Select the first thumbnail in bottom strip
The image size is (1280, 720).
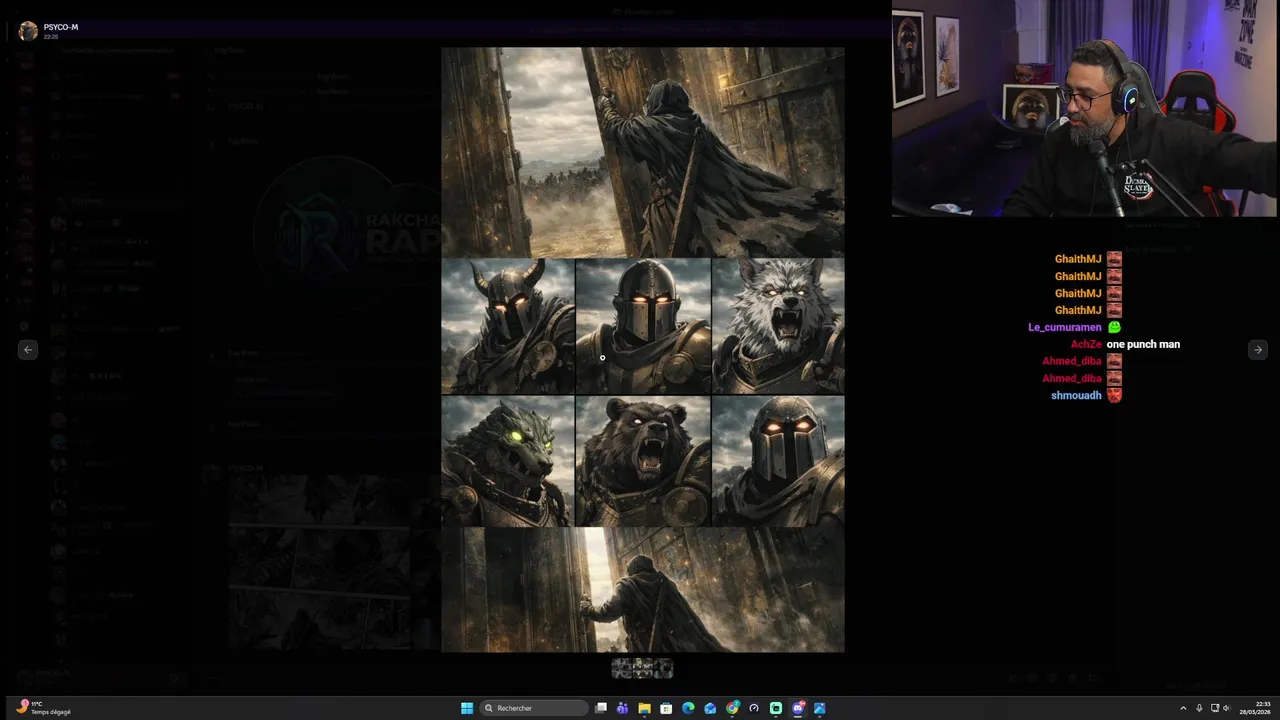[621, 668]
